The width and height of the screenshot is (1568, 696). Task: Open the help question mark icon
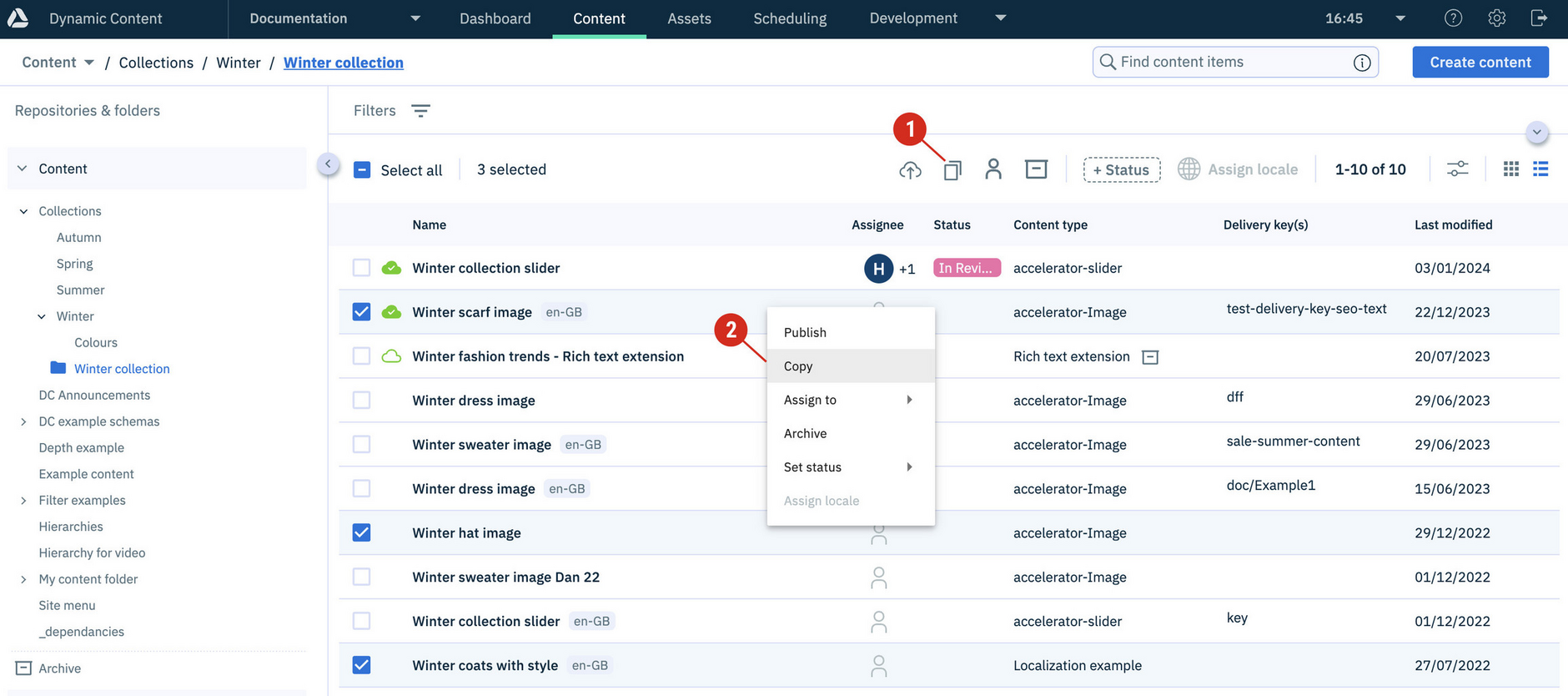tap(1453, 18)
